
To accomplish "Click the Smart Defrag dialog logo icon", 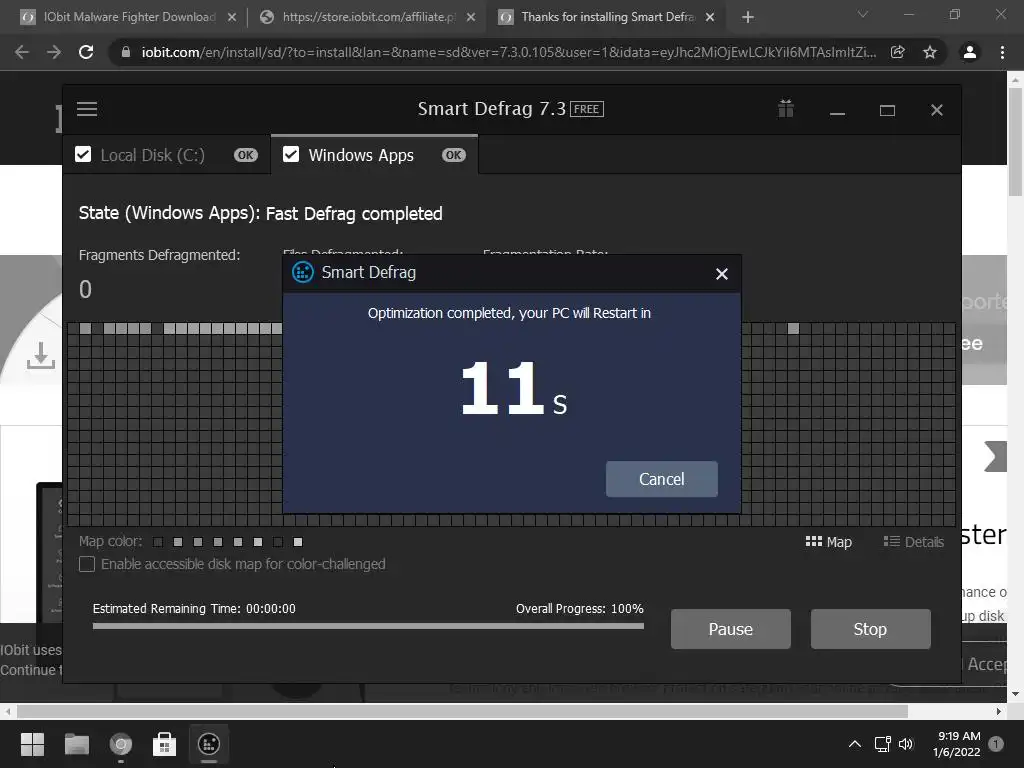I will (302, 272).
